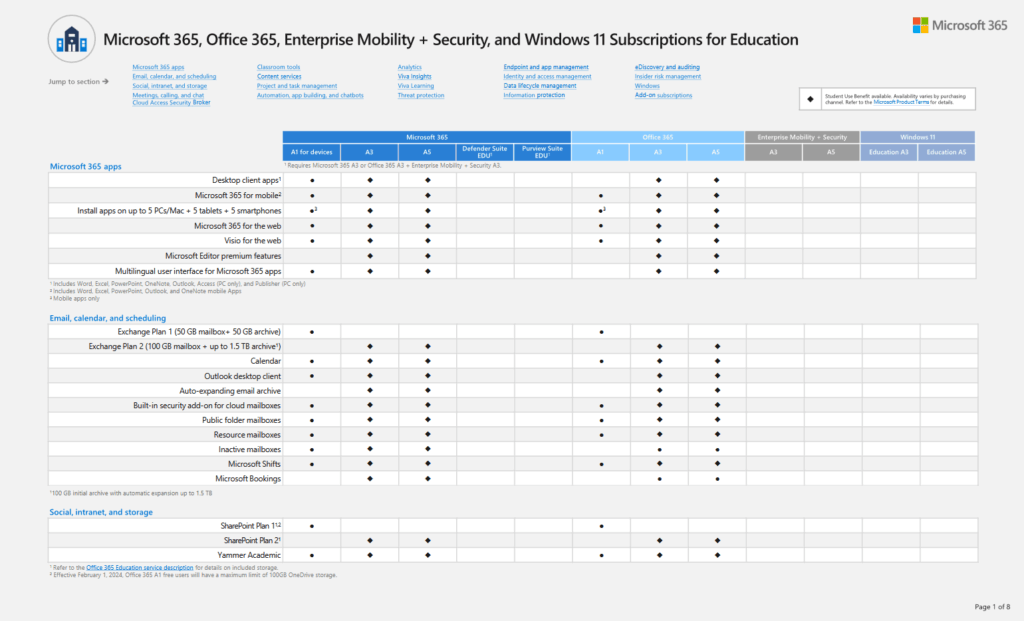Open the Analytics section link
Image resolution: width=1024 pixels, height=621 pixels.
[409, 67]
